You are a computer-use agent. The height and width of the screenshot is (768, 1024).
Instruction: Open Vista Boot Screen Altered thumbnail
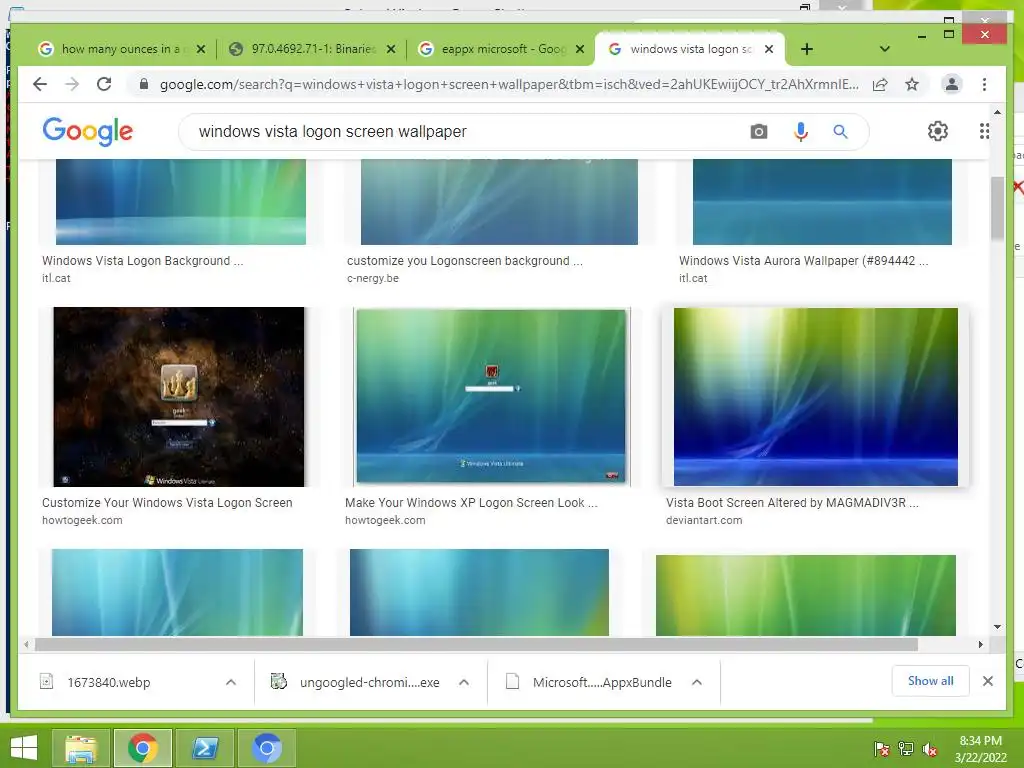tap(816, 396)
